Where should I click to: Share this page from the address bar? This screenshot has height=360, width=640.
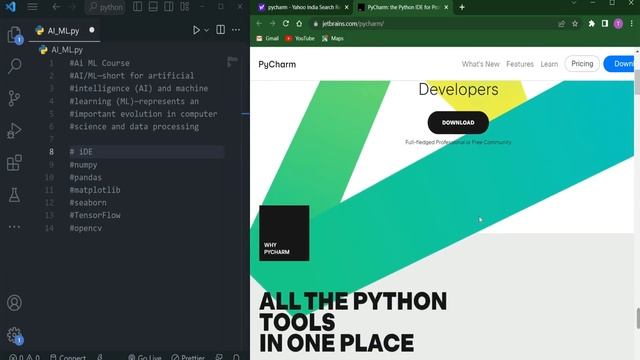(x=562, y=24)
